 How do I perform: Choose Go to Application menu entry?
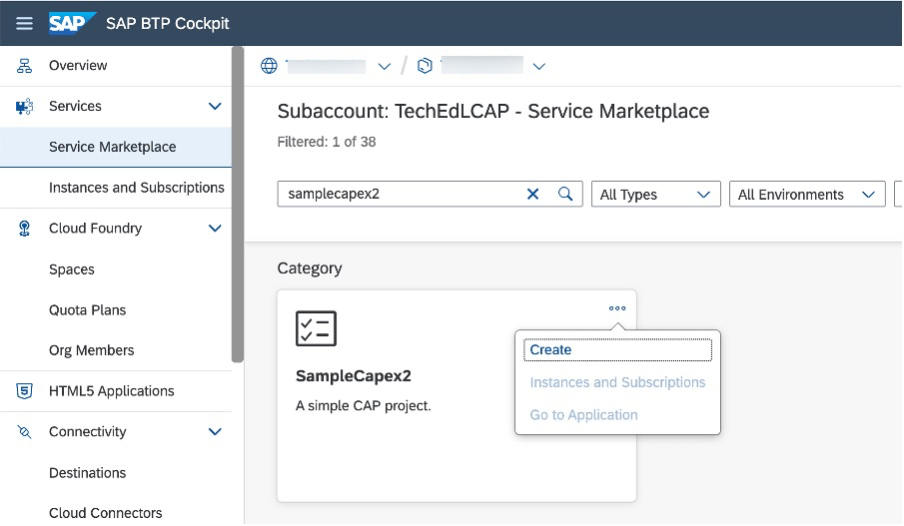click(583, 415)
